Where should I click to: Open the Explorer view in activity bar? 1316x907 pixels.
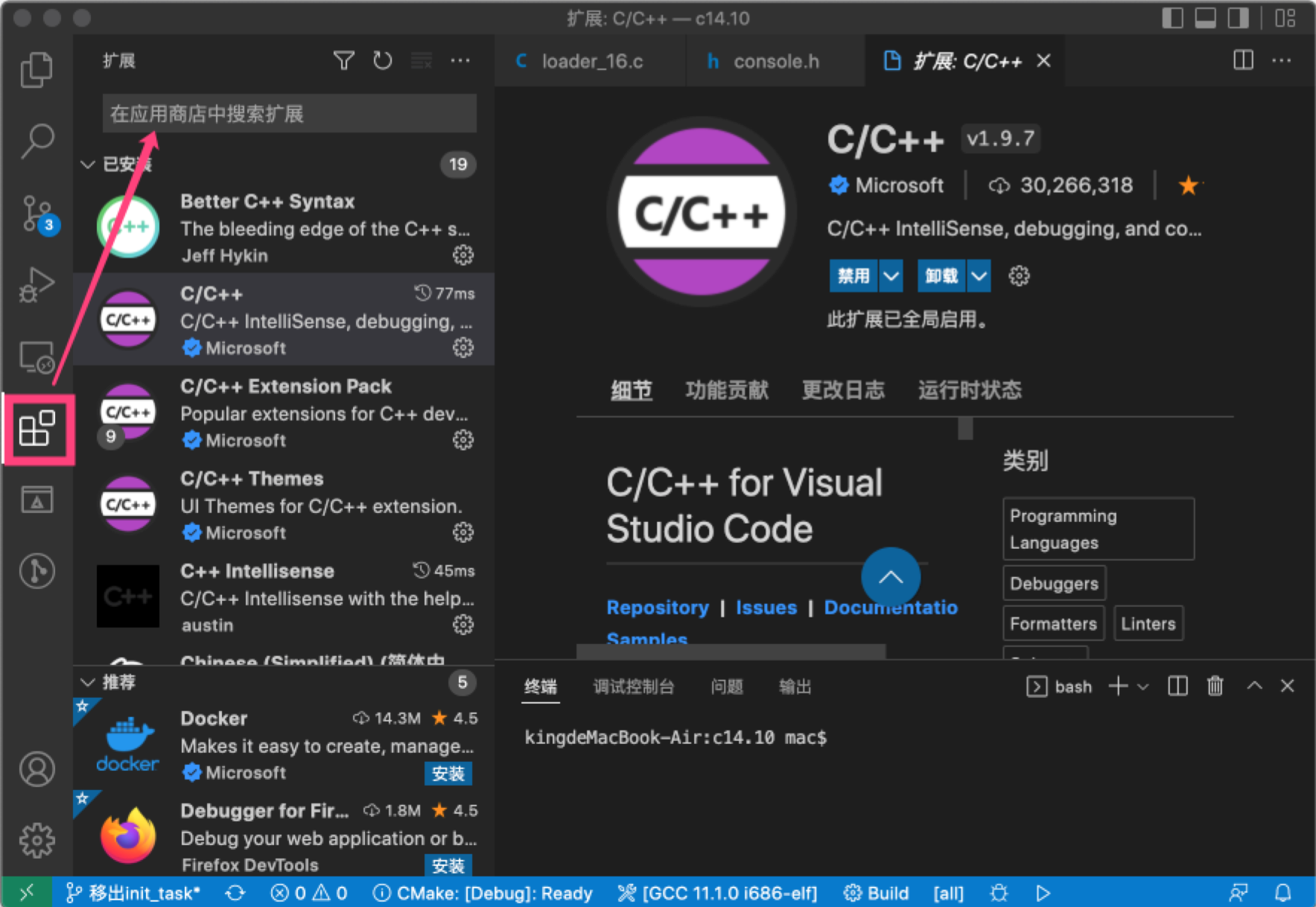click(x=36, y=69)
